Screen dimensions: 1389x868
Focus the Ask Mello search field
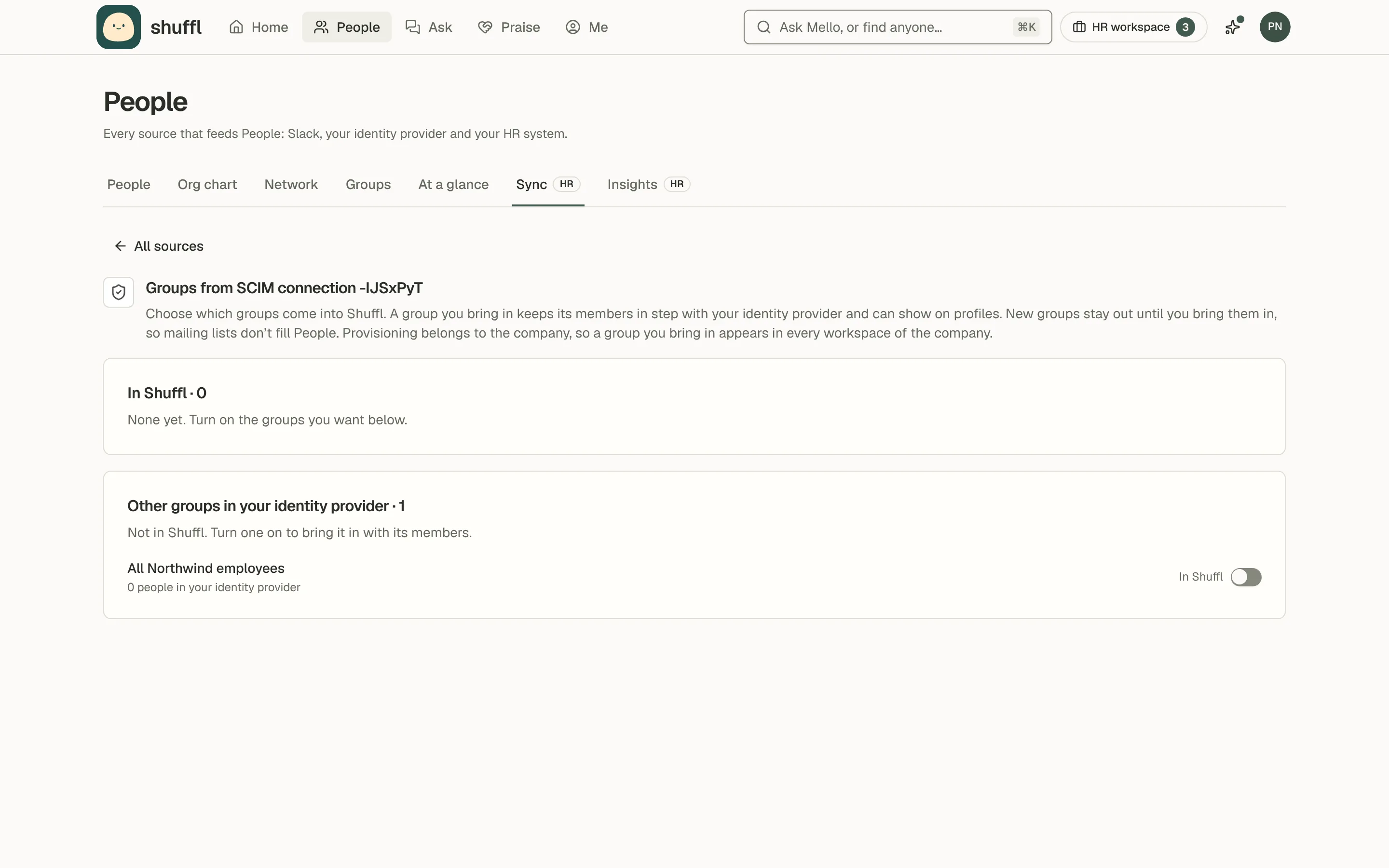pyautogui.click(x=898, y=27)
